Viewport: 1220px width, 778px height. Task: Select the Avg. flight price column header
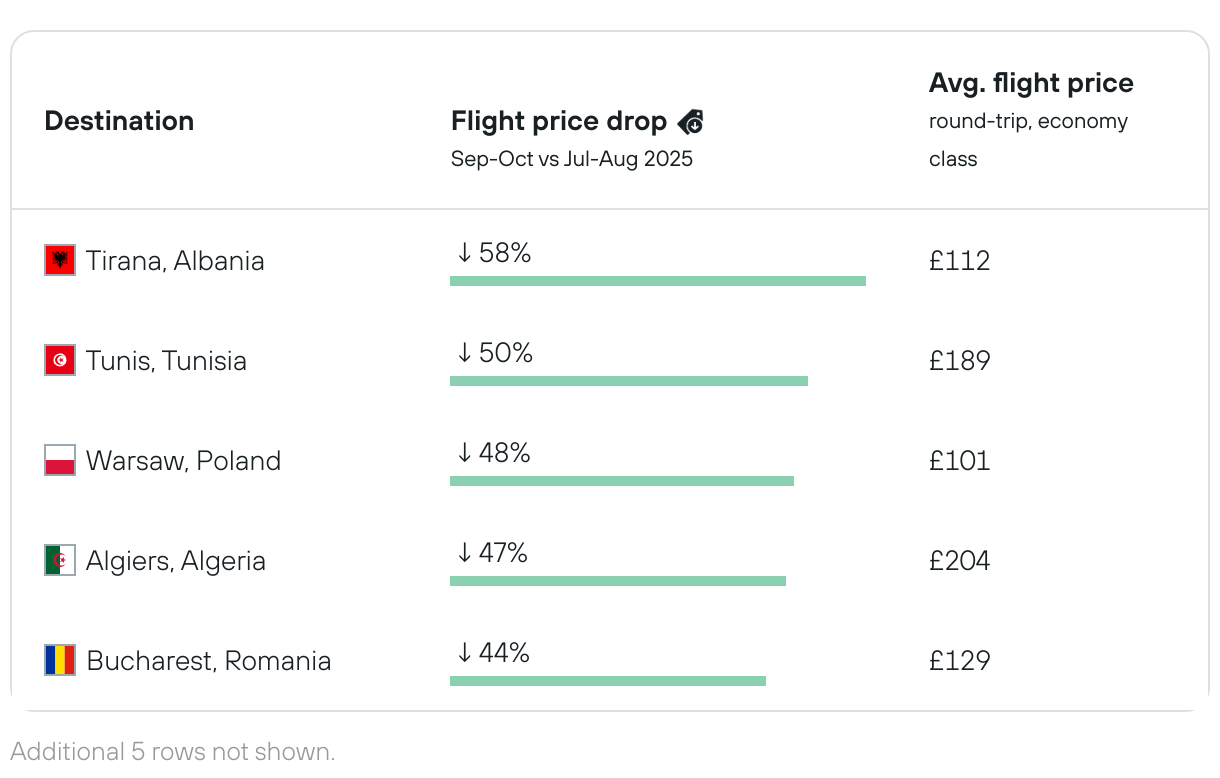point(1031,83)
